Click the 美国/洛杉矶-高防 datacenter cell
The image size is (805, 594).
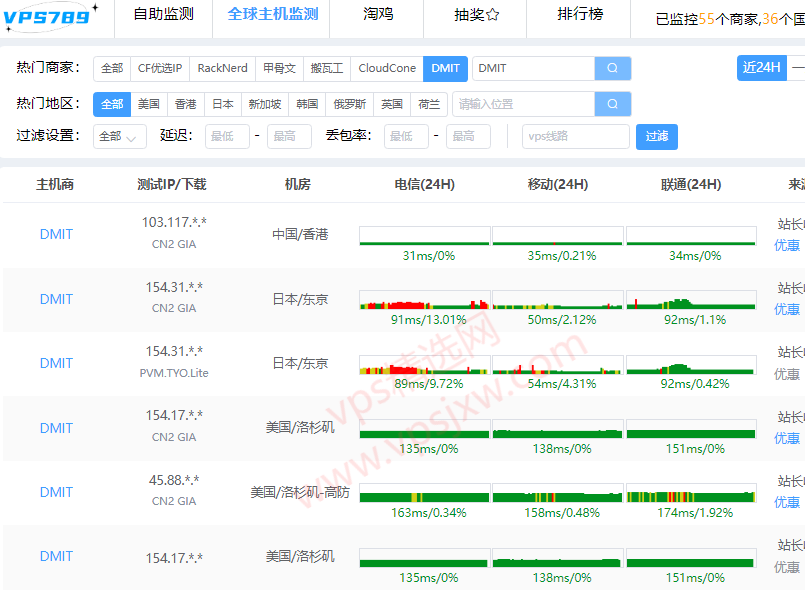coord(300,492)
